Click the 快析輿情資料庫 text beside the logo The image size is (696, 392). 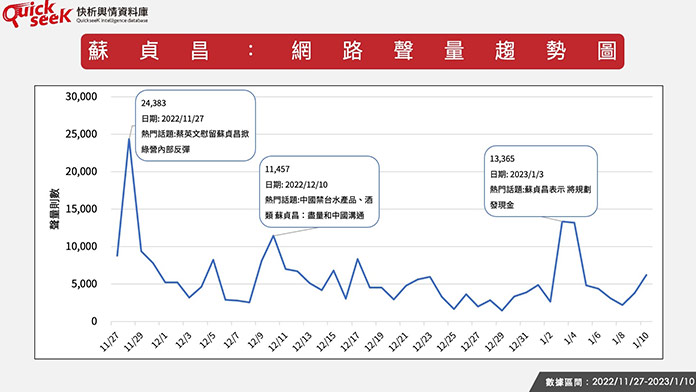point(112,12)
